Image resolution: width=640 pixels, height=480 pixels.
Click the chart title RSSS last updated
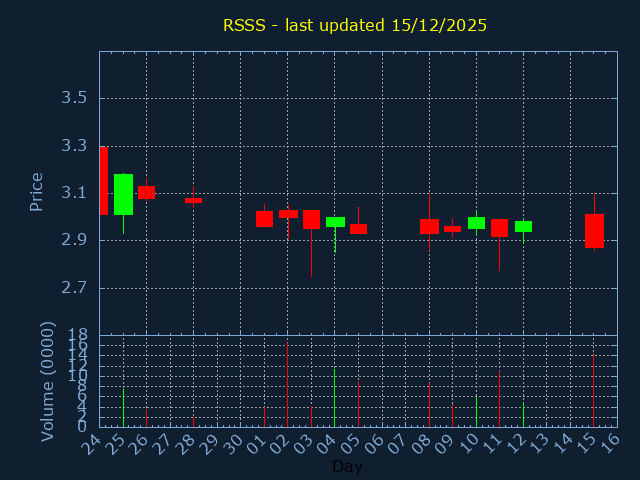[355, 25]
